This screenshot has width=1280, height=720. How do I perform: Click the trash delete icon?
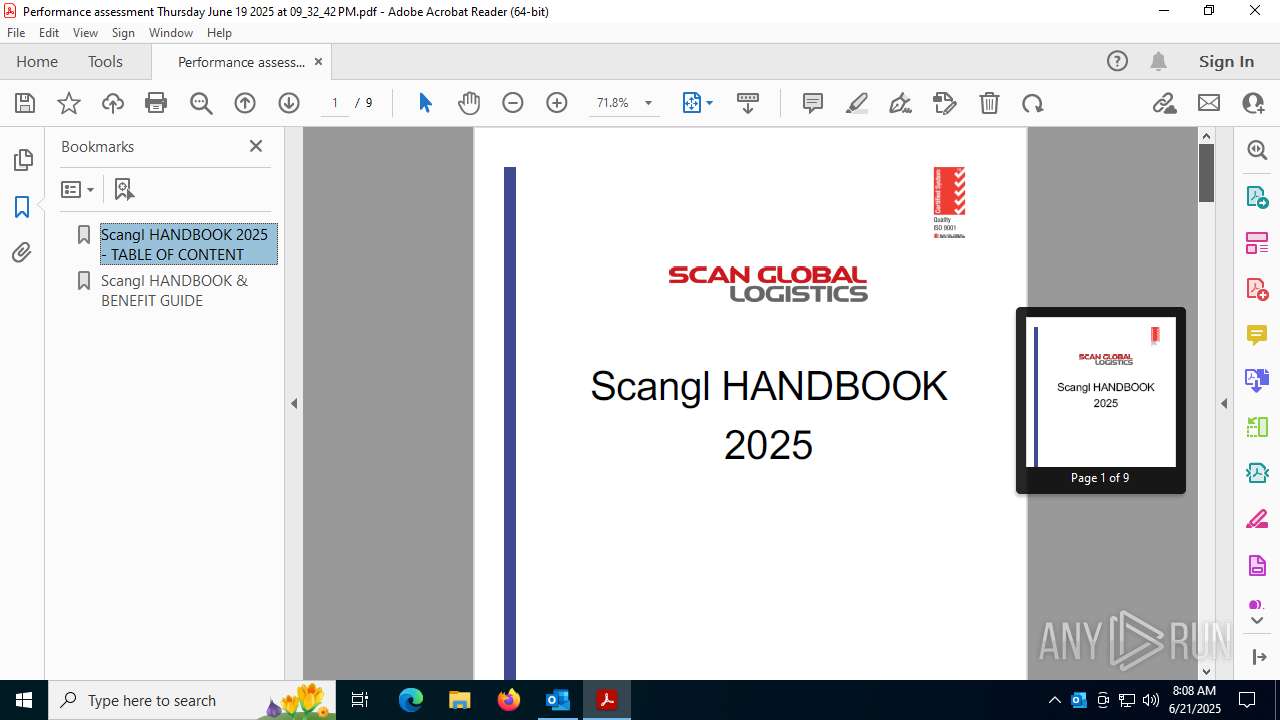[989, 103]
